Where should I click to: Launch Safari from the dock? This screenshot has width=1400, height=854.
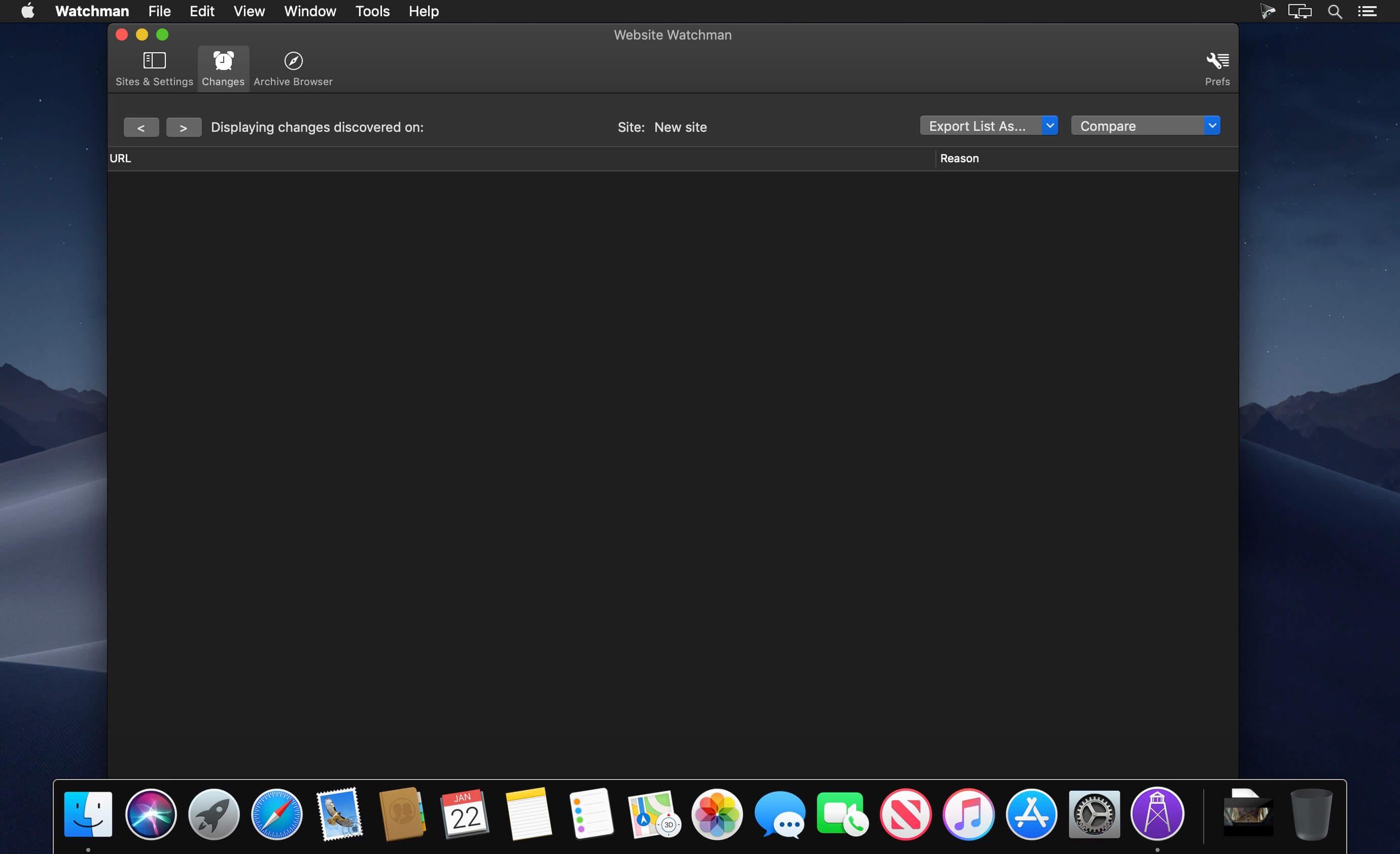pyautogui.click(x=277, y=813)
